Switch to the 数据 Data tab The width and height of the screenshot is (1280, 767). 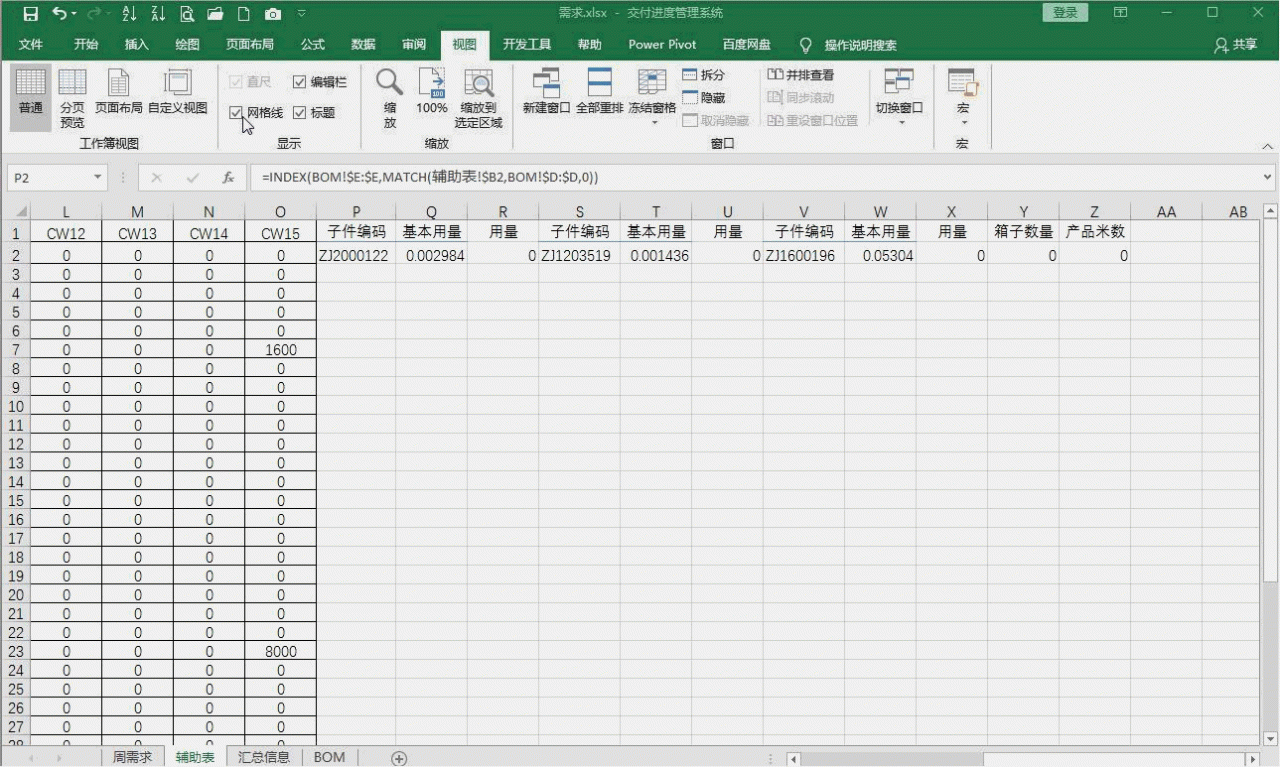click(364, 45)
